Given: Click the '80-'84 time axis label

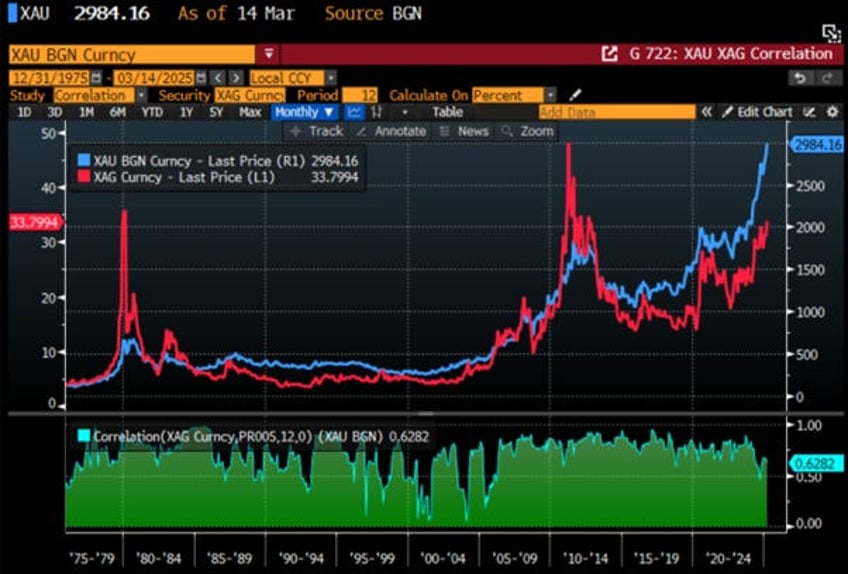Looking at the screenshot, I should 158,558.
